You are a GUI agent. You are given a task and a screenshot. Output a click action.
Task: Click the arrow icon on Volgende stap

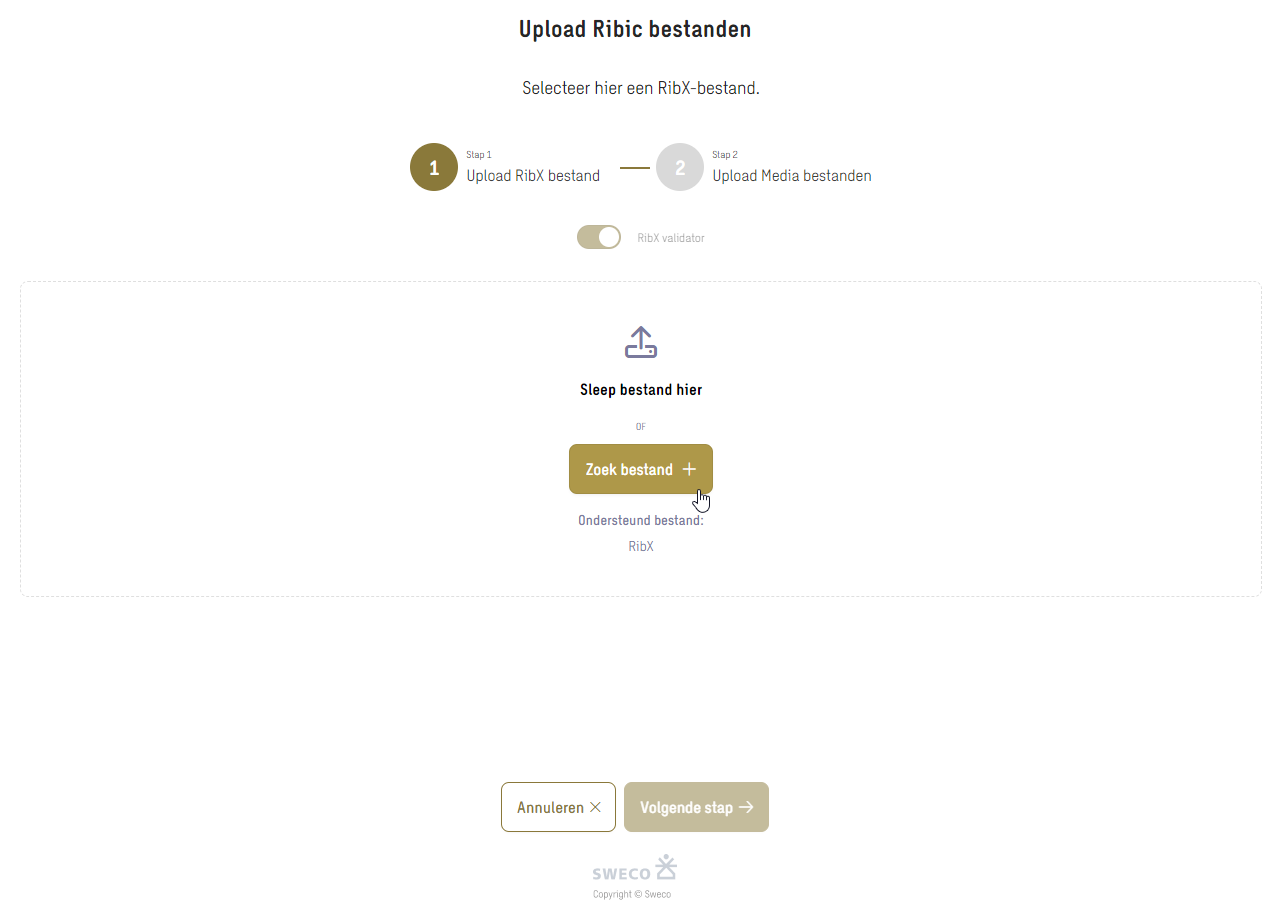[x=746, y=807]
